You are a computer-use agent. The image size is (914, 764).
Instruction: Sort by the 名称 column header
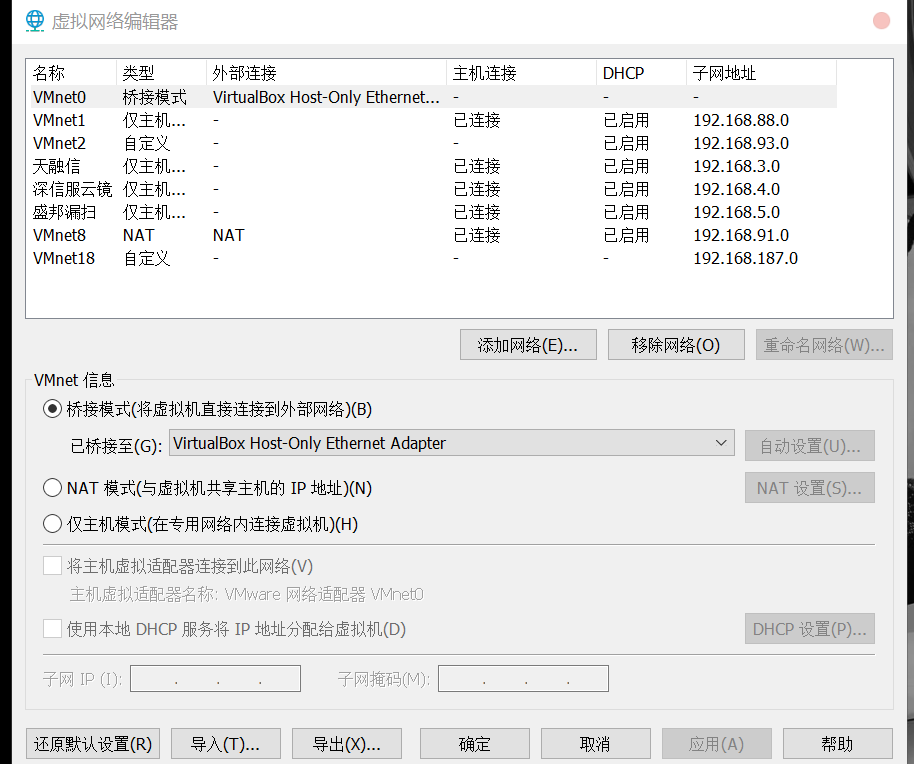point(72,73)
